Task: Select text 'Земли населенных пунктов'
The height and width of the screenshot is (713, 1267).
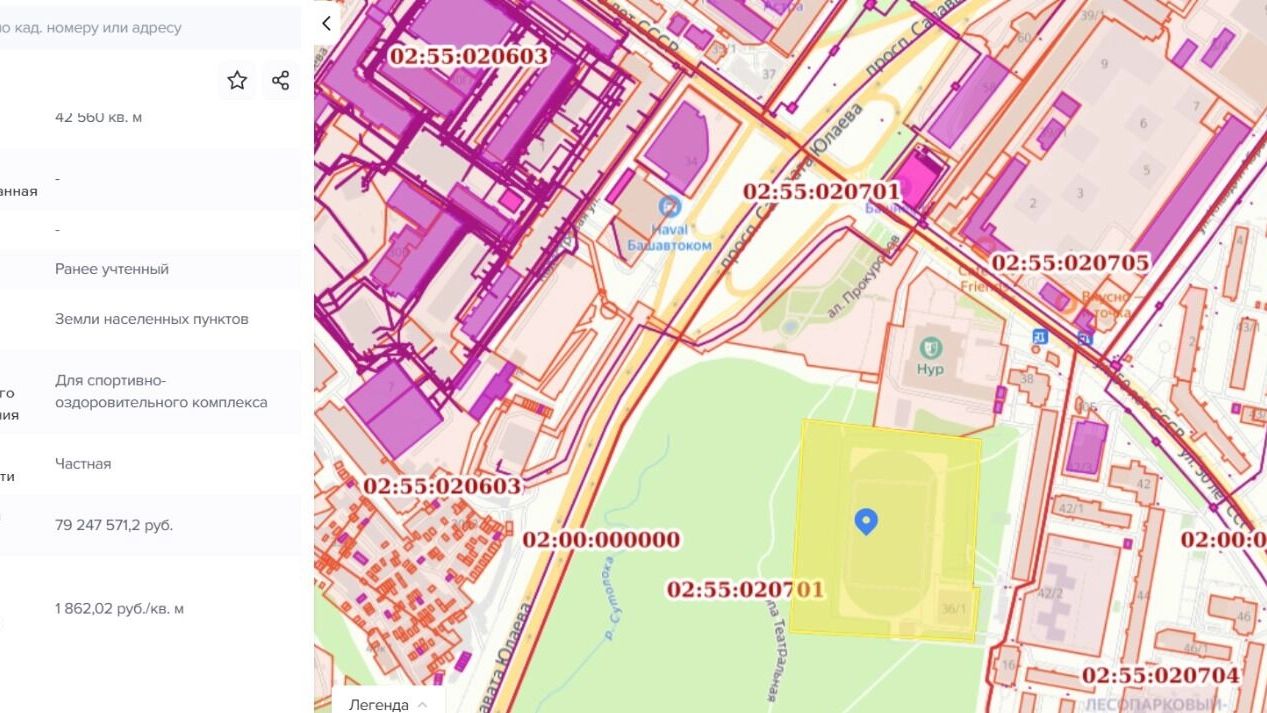Action: pos(152,319)
